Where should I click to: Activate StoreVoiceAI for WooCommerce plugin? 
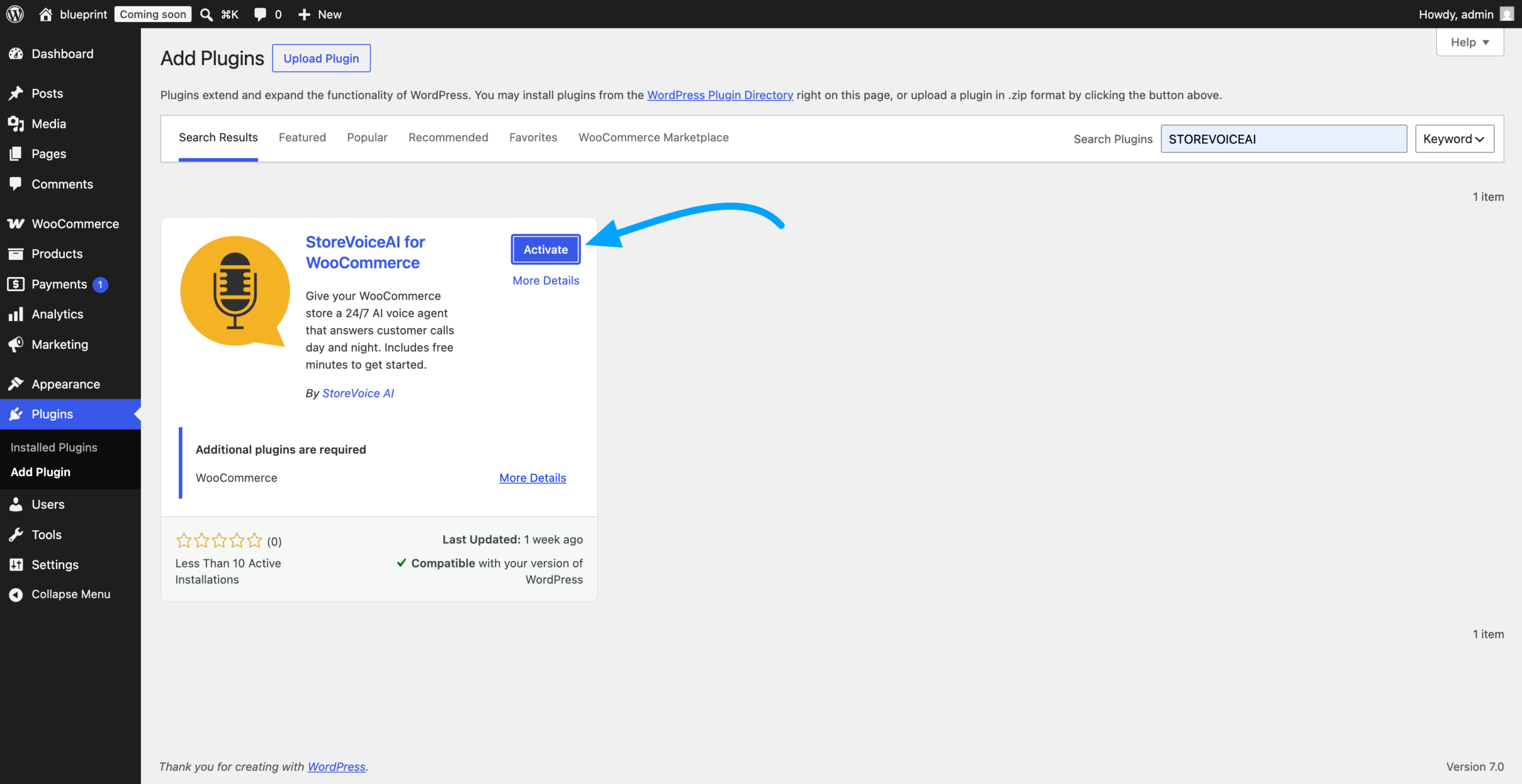point(546,250)
